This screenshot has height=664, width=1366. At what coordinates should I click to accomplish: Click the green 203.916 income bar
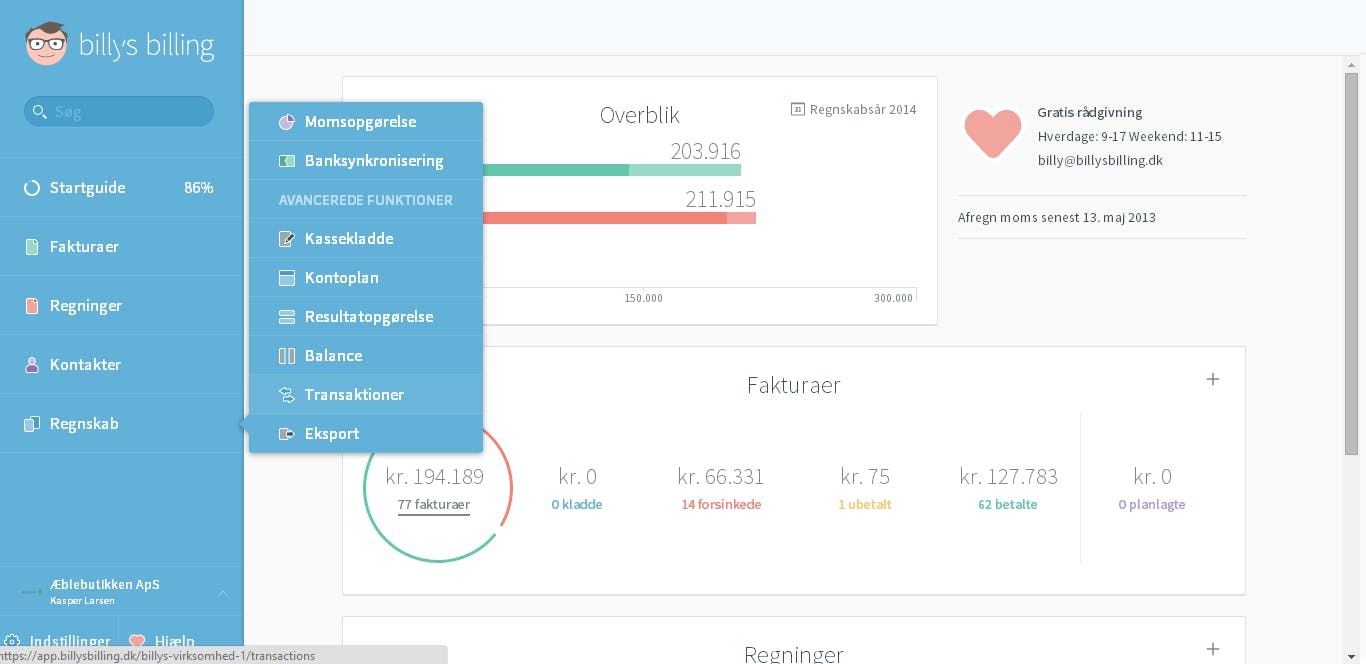point(611,170)
